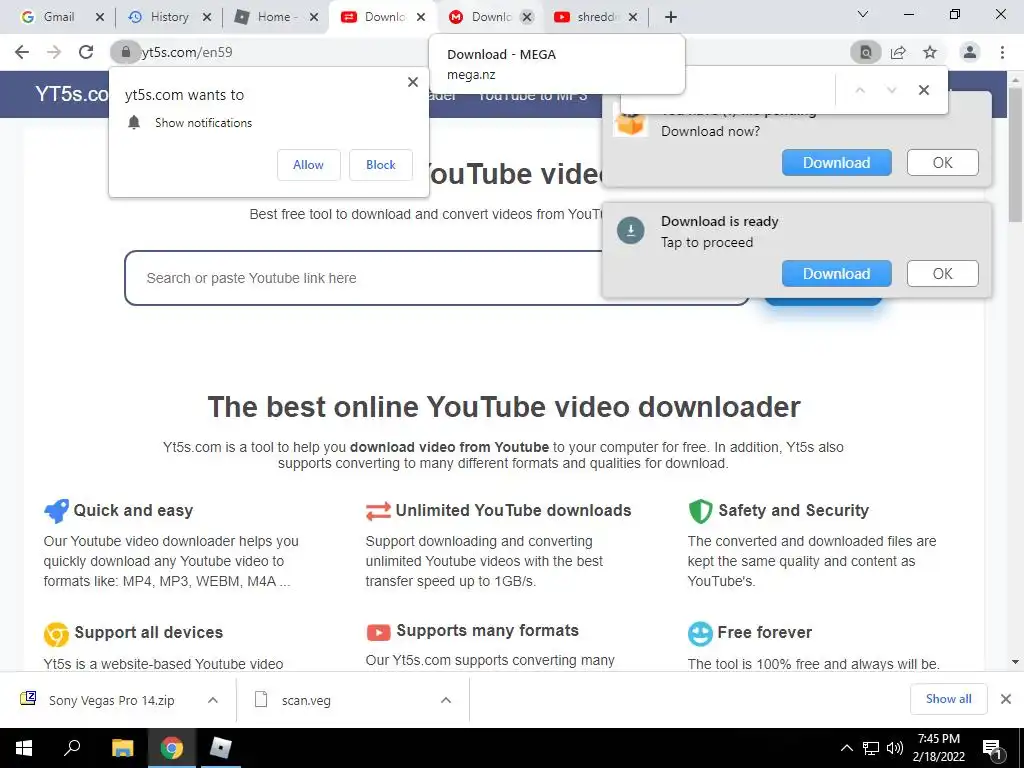Click the Support all devices icon
This screenshot has width=1024, height=768.
56,633
